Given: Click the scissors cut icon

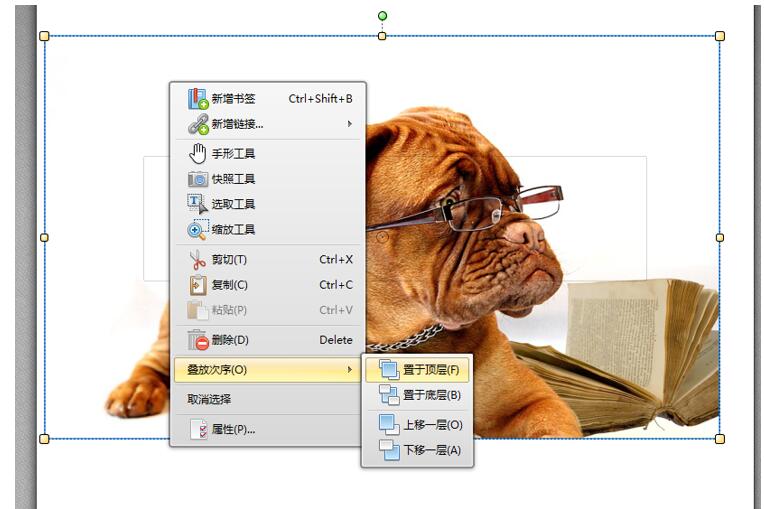Looking at the screenshot, I should coord(197,260).
